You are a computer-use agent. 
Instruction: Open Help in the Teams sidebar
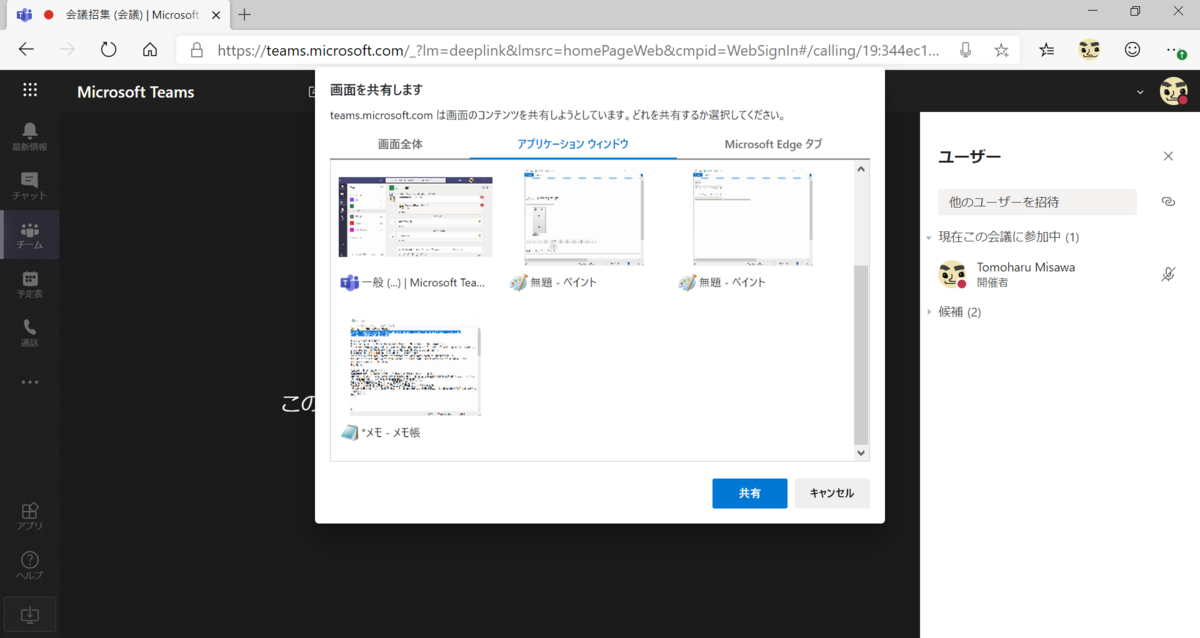(x=30, y=565)
